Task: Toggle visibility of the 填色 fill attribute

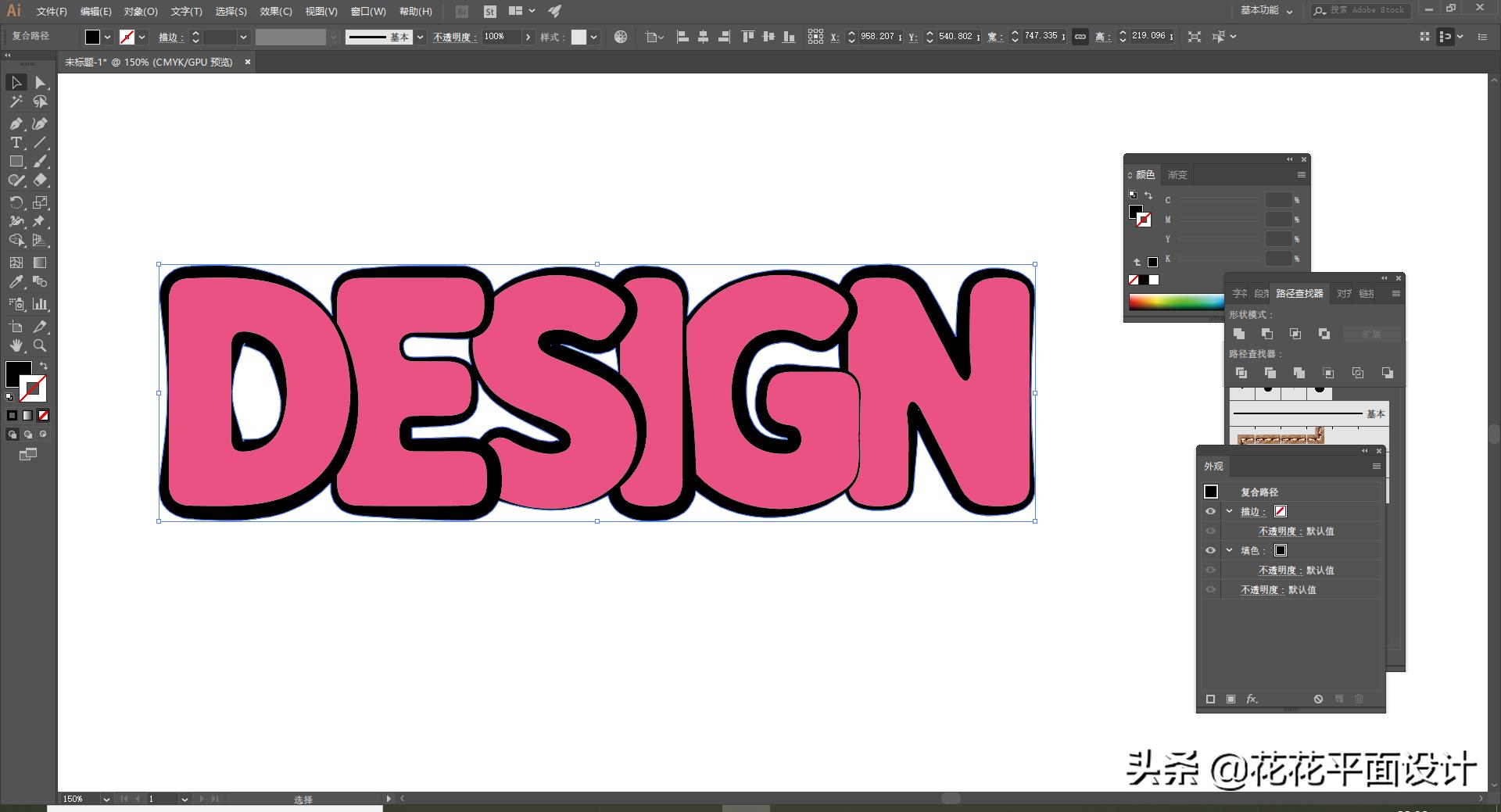Action: 1210,550
